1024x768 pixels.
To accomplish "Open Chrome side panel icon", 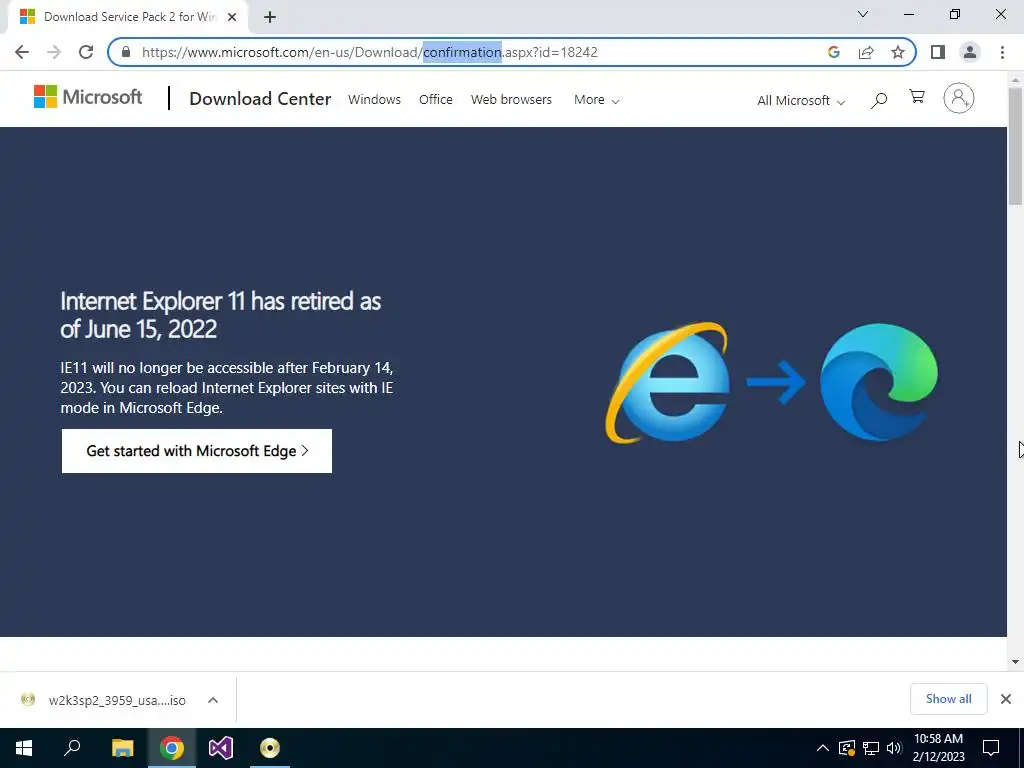I will point(938,52).
